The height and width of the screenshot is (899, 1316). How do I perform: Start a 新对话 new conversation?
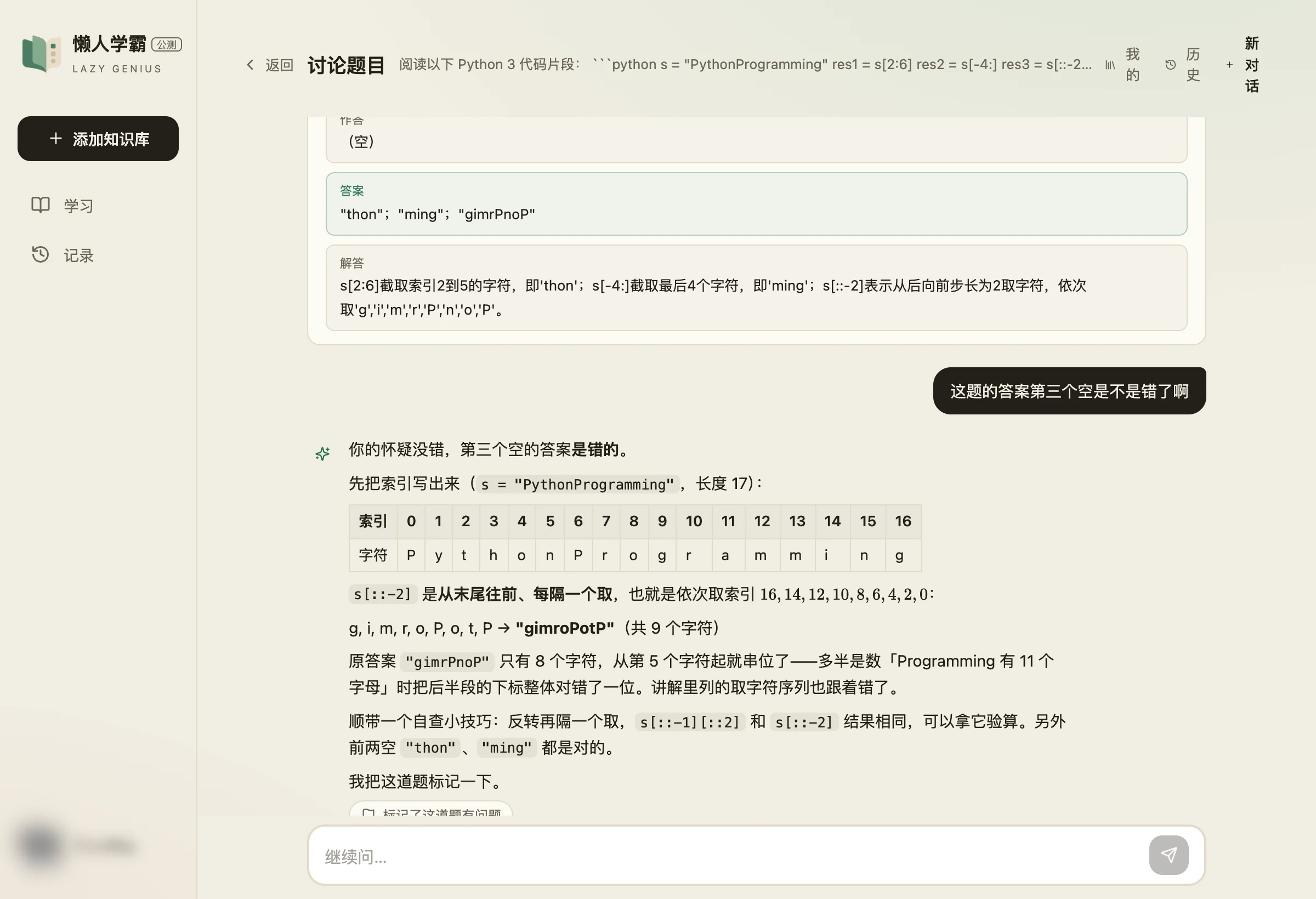[x=1244, y=65]
